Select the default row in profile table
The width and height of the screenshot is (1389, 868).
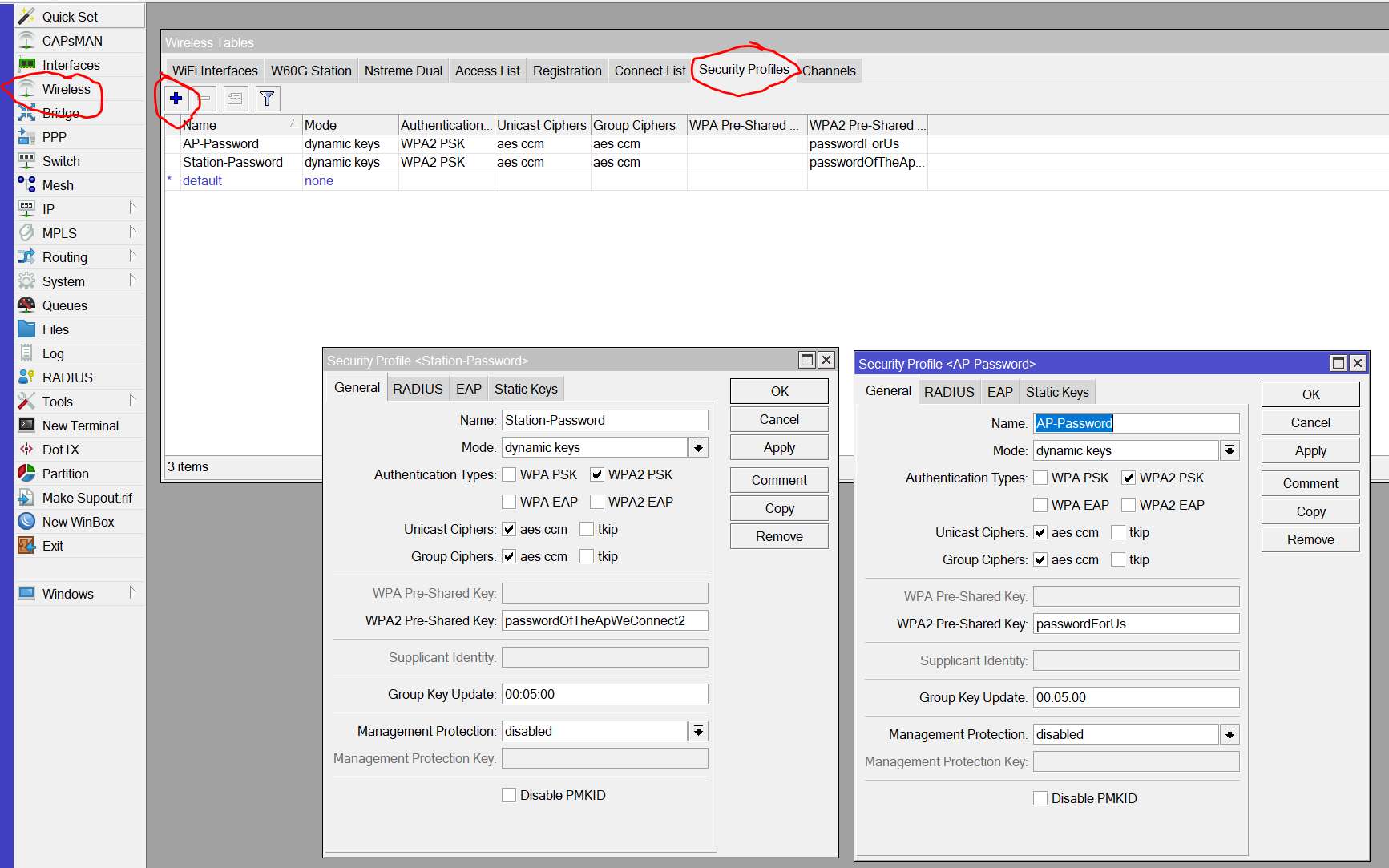pyautogui.click(x=547, y=180)
